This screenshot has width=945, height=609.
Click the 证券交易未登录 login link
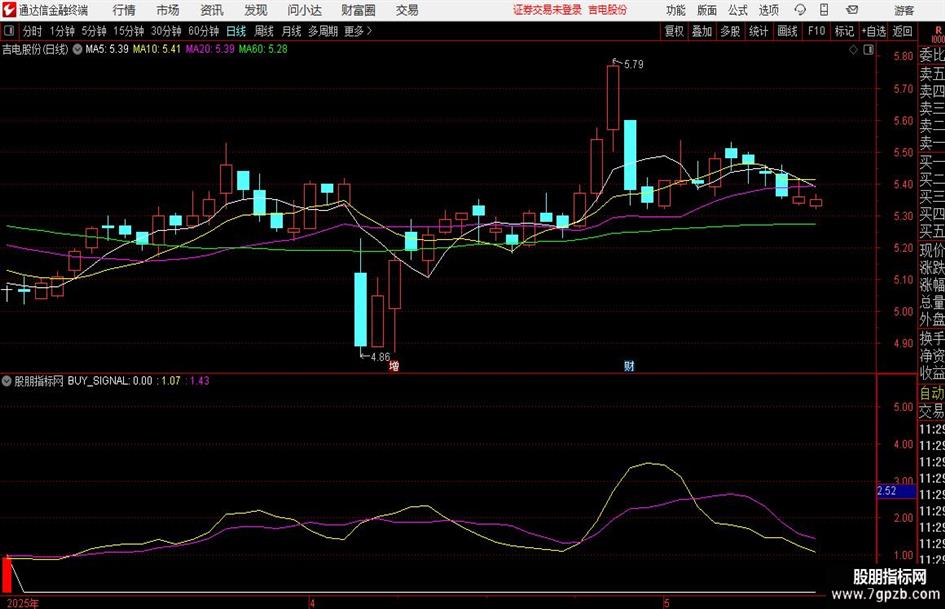(x=547, y=10)
